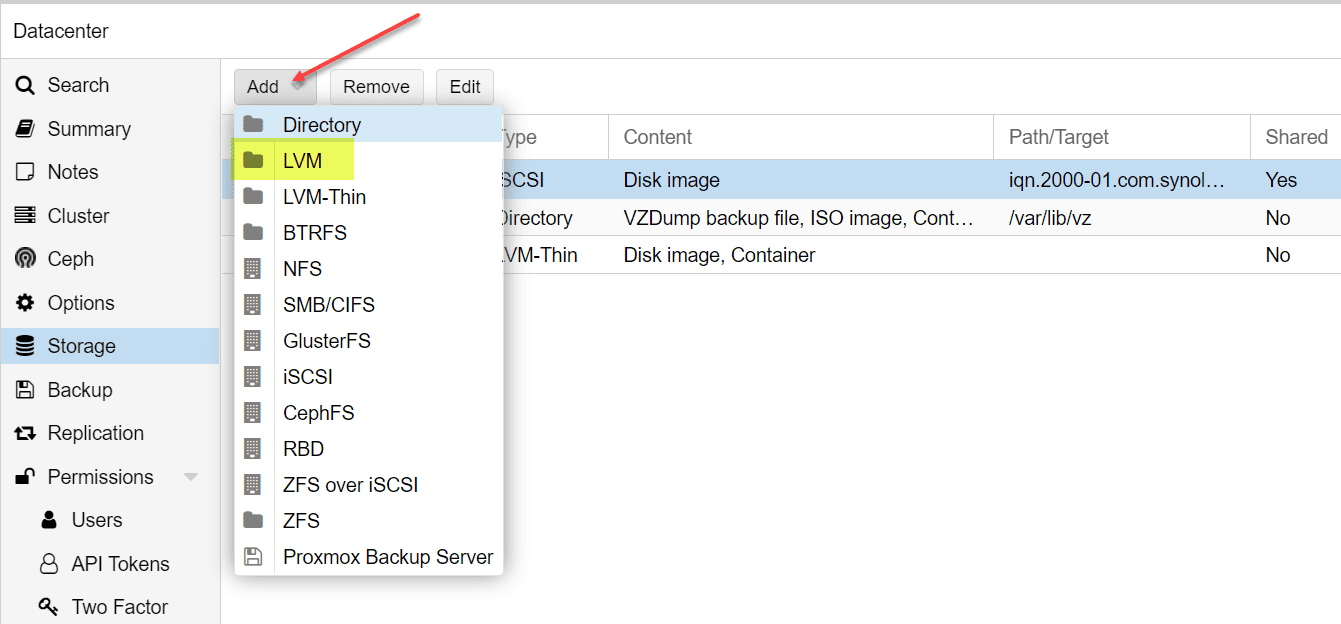The width and height of the screenshot is (1341, 624).
Task: Choose Directory from the Add menu
Action: coord(321,123)
